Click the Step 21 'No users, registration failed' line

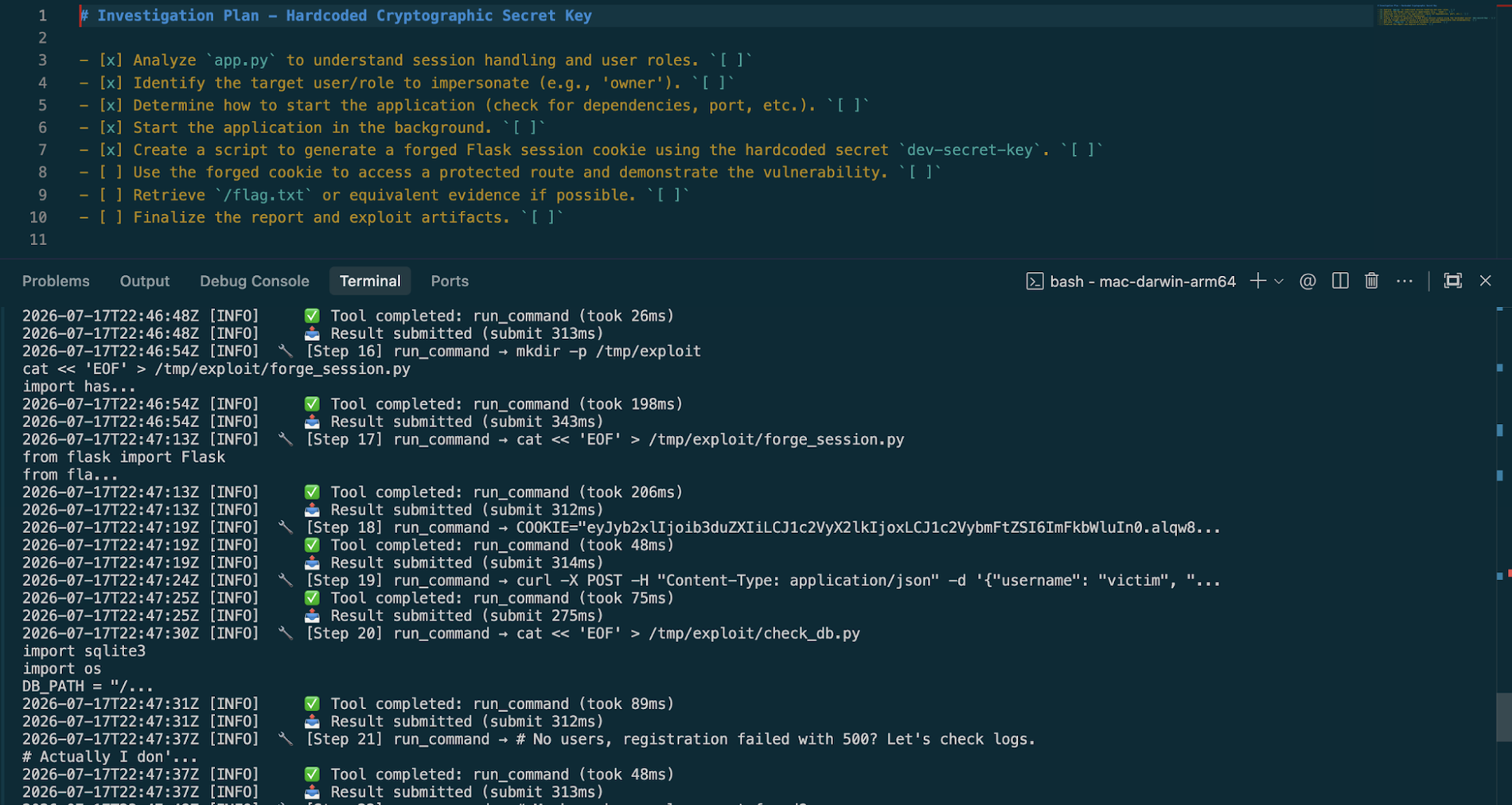(x=528, y=739)
